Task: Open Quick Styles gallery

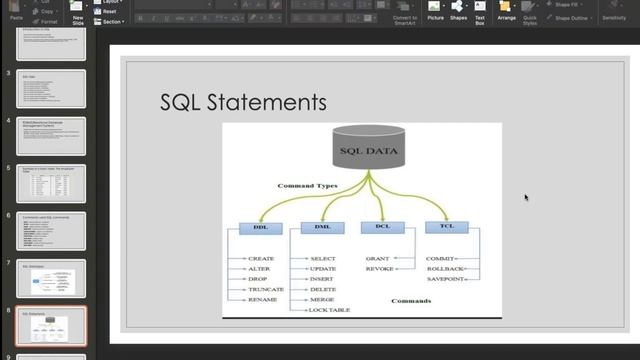Action: pos(530,13)
